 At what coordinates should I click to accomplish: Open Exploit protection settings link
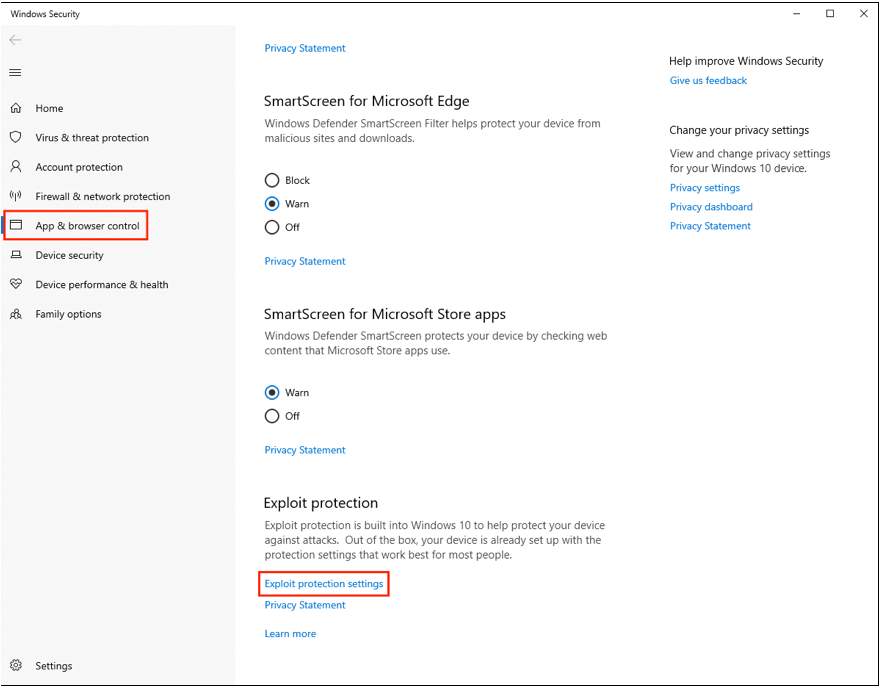(324, 584)
